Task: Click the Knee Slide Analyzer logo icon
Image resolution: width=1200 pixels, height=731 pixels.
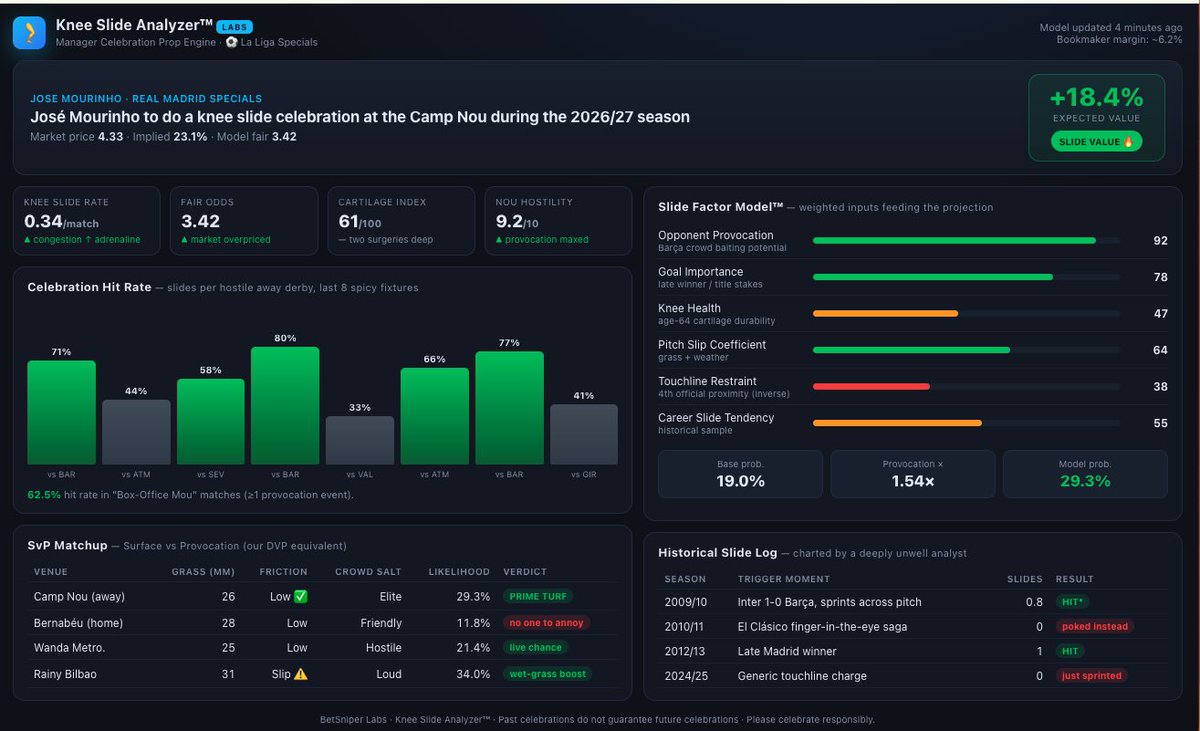Action: pyautogui.click(x=29, y=33)
